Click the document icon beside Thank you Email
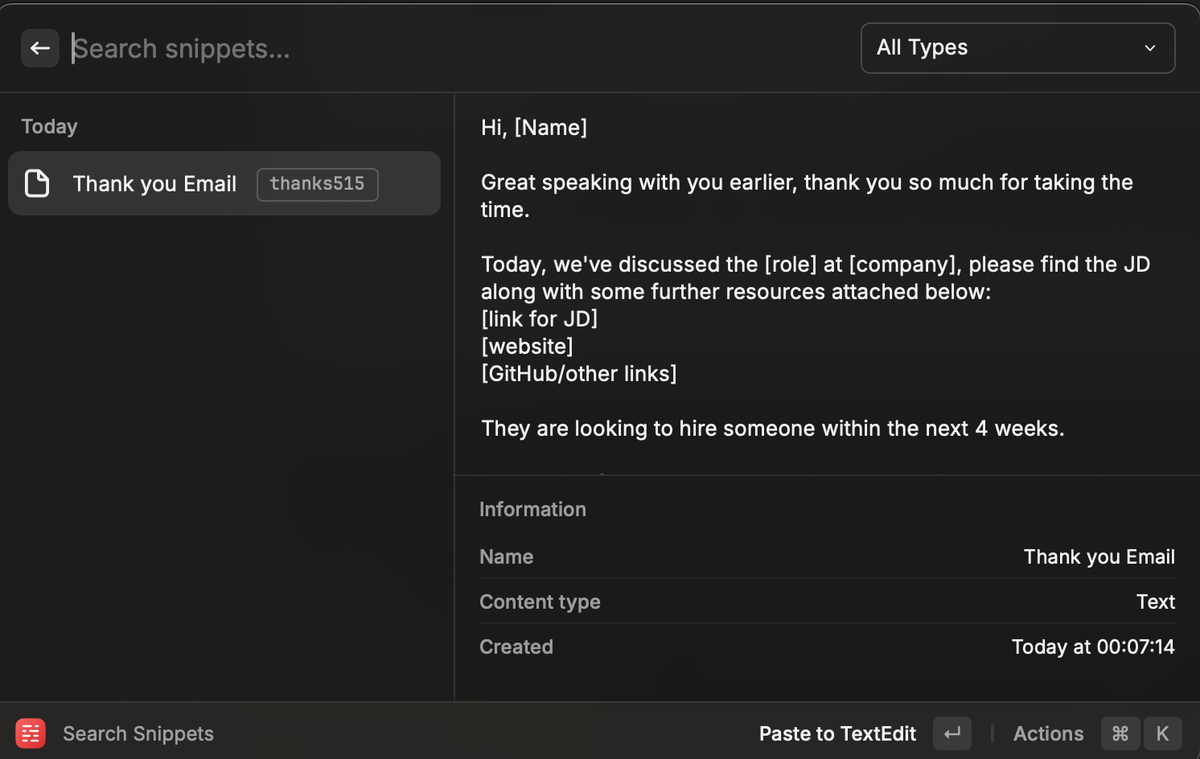1200x759 pixels. (37, 184)
